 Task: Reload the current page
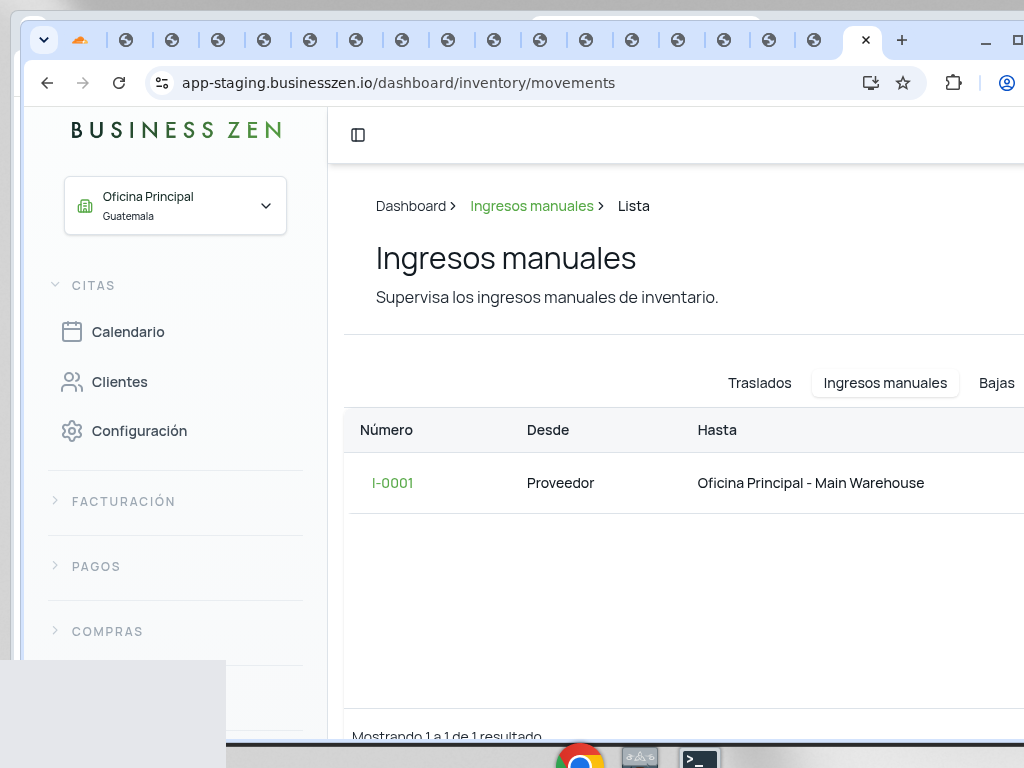point(119,83)
